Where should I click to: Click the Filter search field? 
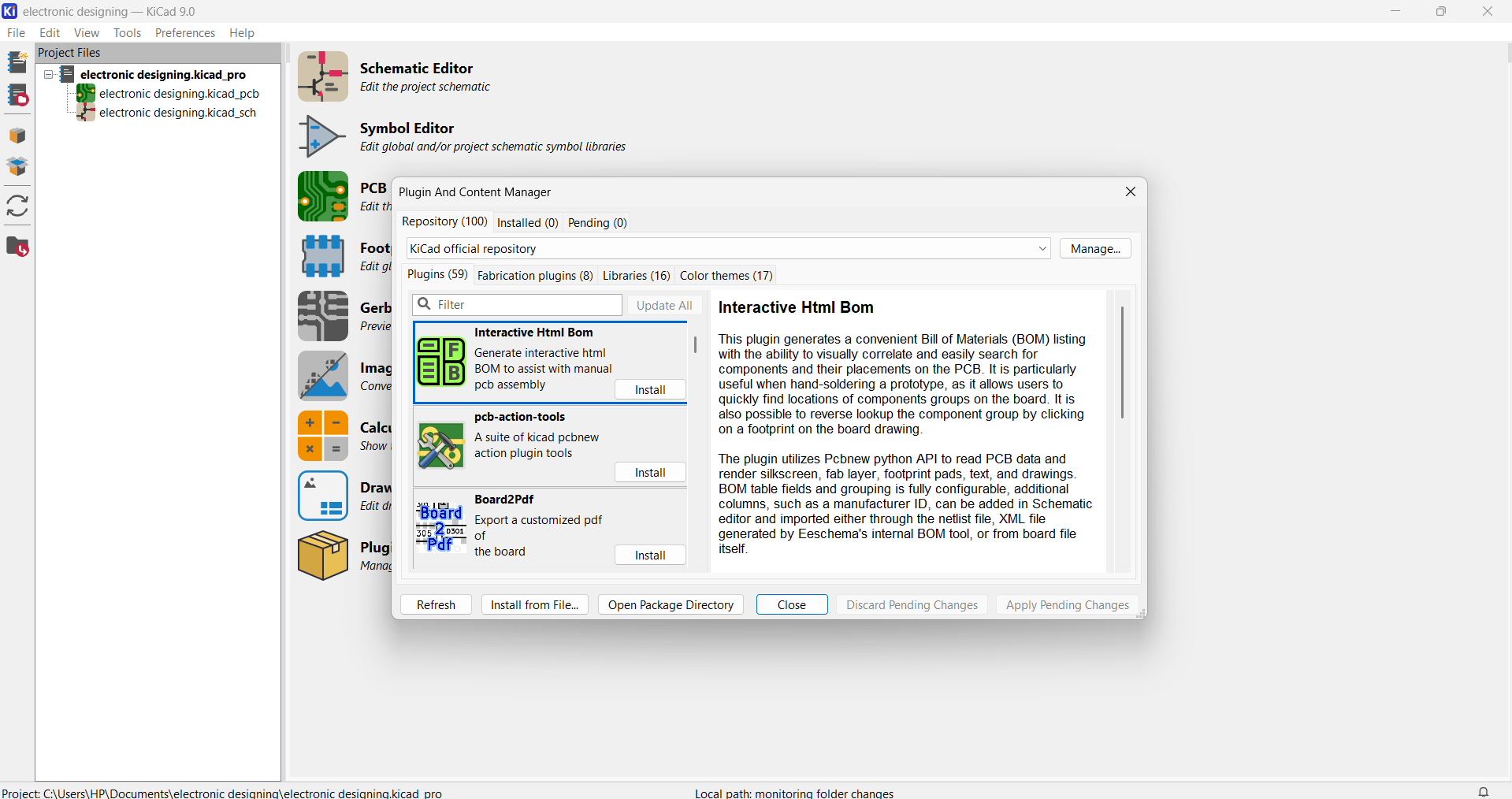tap(518, 305)
